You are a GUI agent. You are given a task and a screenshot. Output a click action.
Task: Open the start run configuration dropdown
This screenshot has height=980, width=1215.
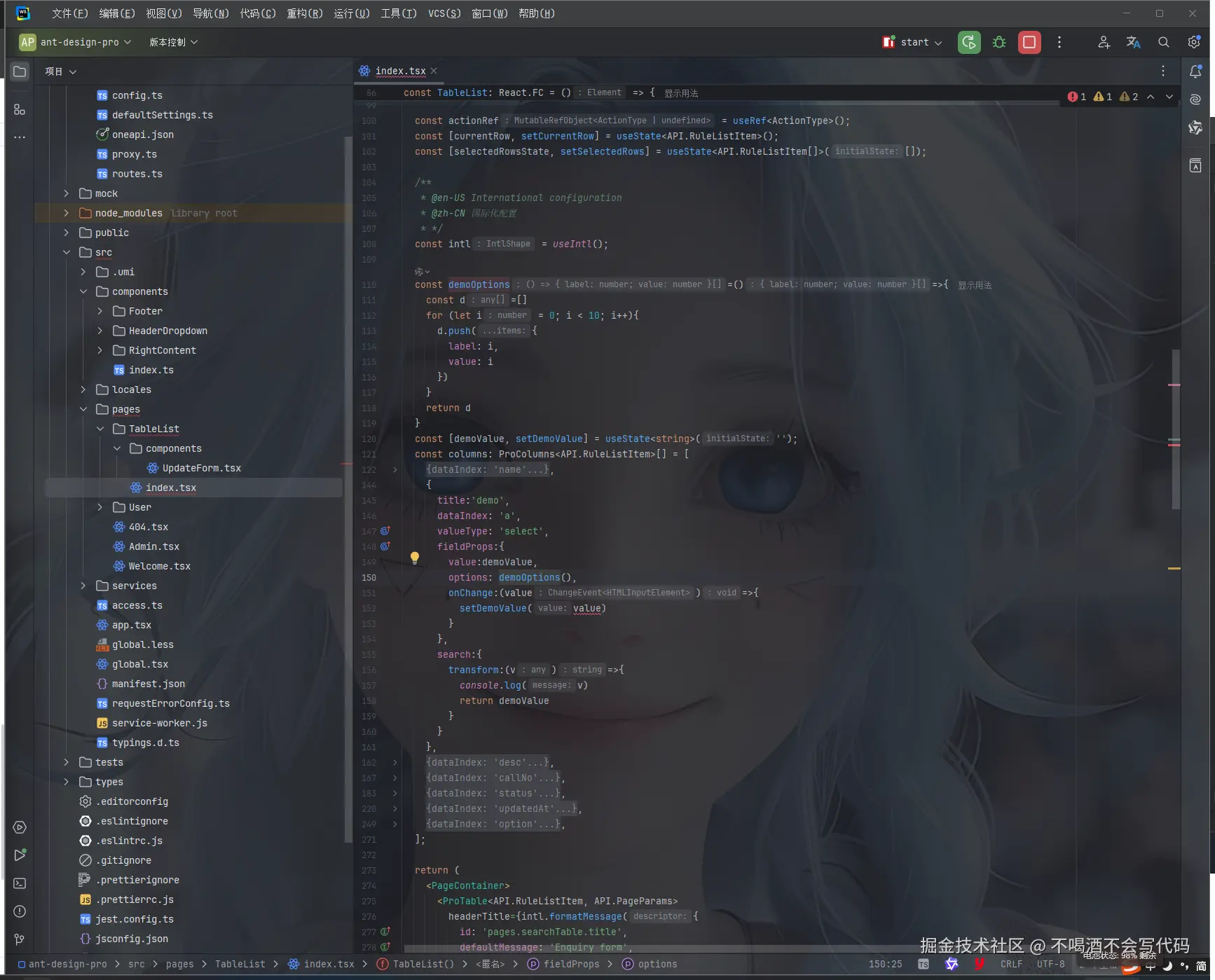[x=912, y=42]
